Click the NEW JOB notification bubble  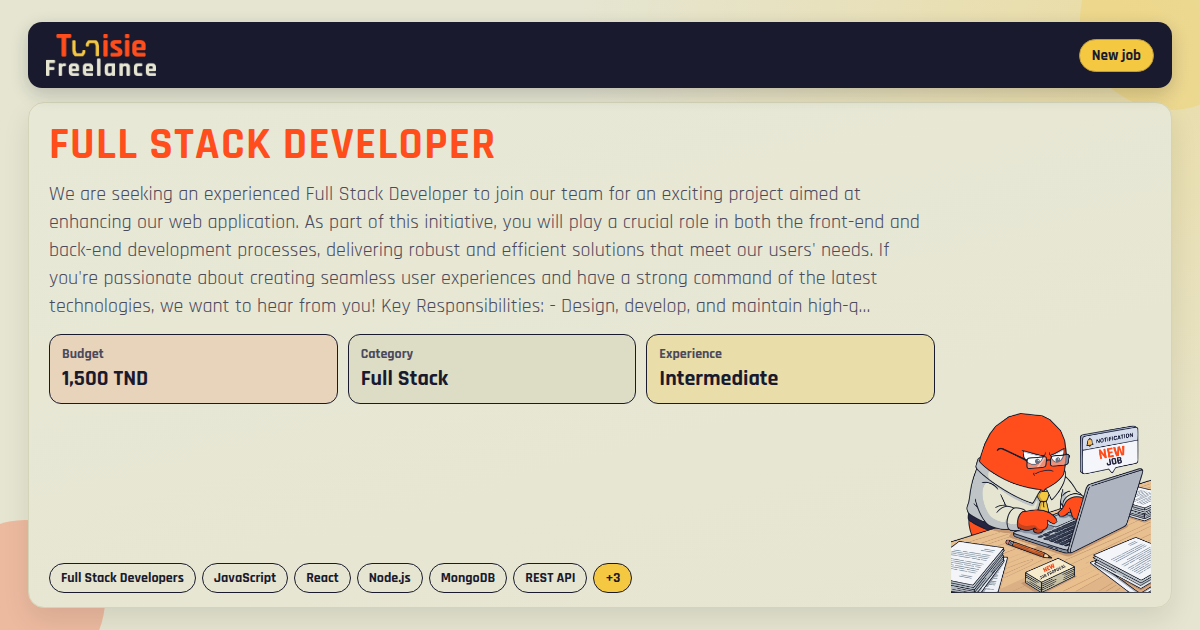[1110, 449]
